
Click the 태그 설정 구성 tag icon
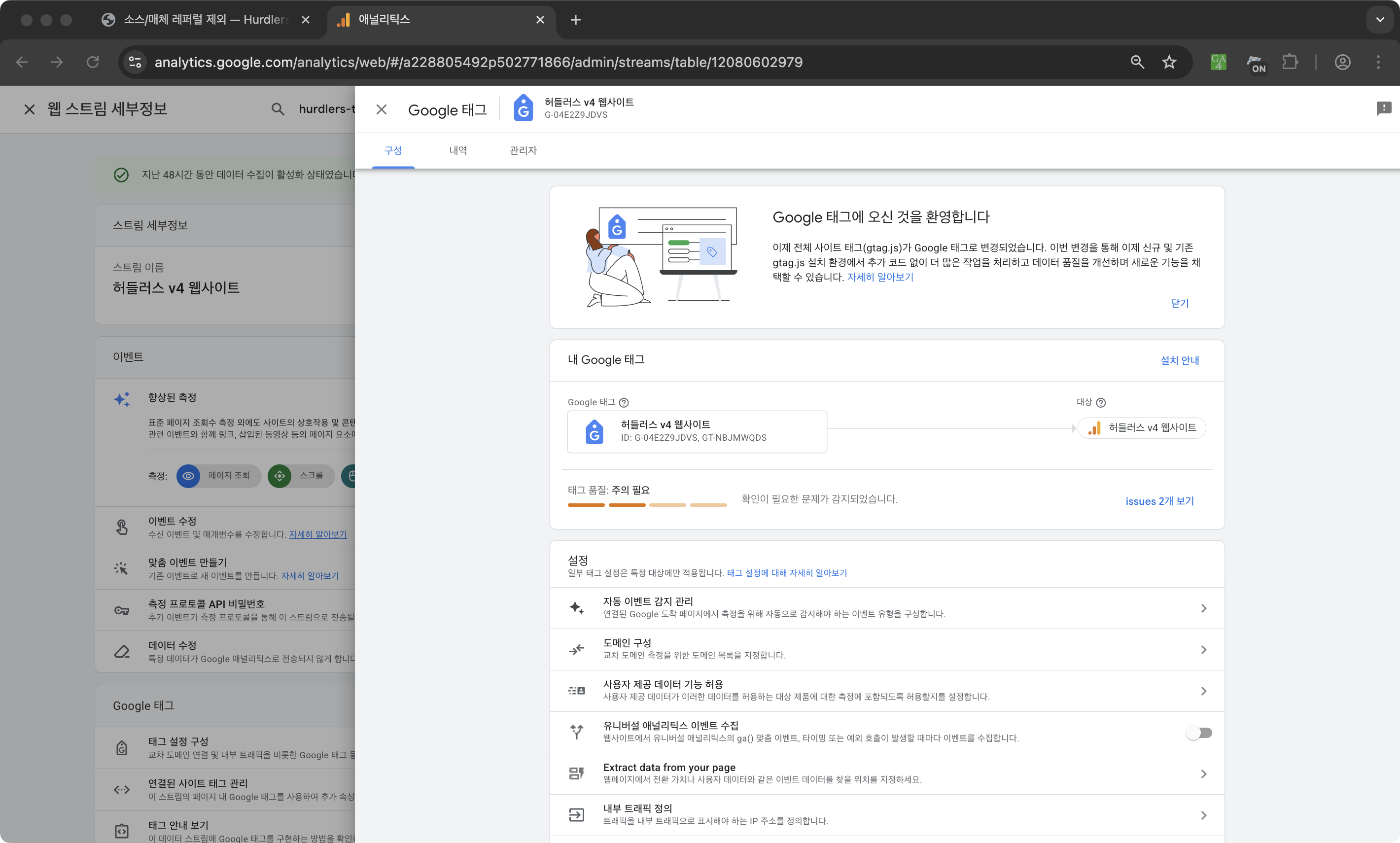pyautogui.click(x=122, y=748)
